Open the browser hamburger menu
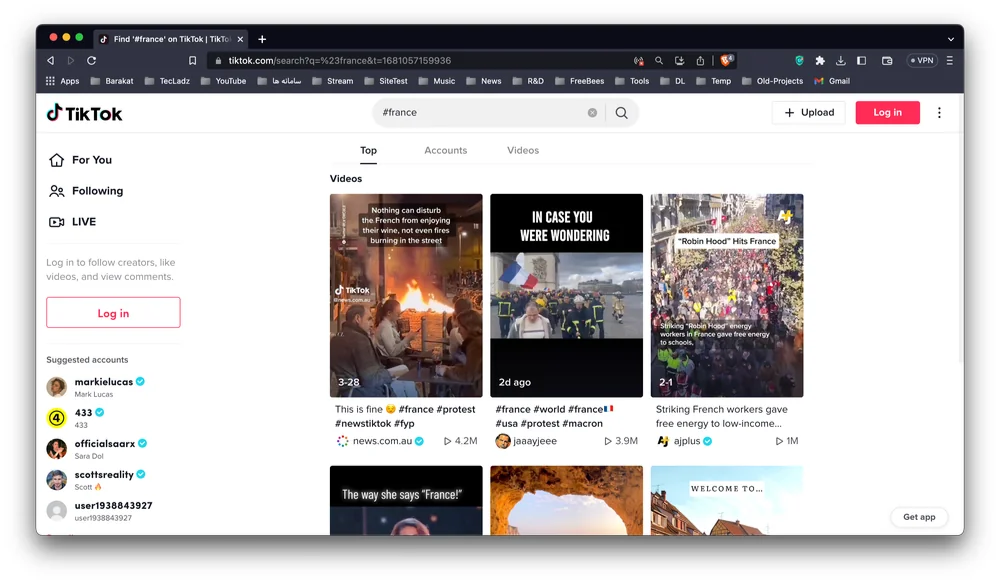Viewport: 1000px width, 583px height. pyautogui.click(x=950, y=61)
